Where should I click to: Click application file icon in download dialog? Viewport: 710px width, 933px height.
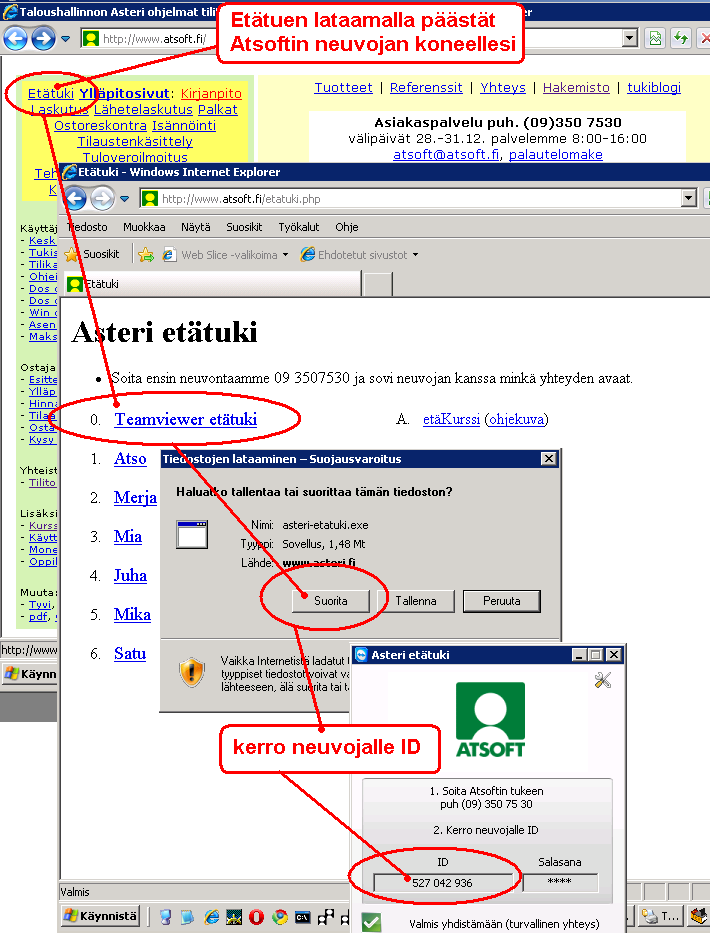tap(192, 534)
